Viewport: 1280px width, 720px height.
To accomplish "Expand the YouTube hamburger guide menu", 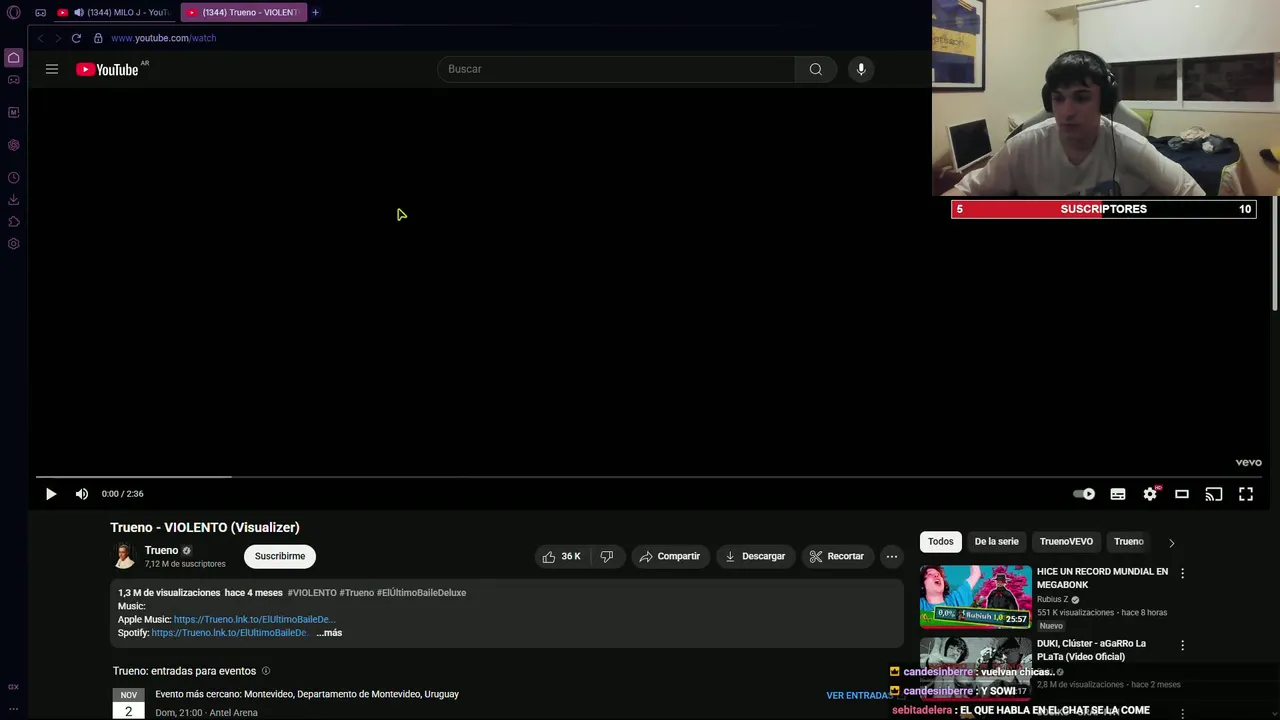I will [x=52, y=69].
